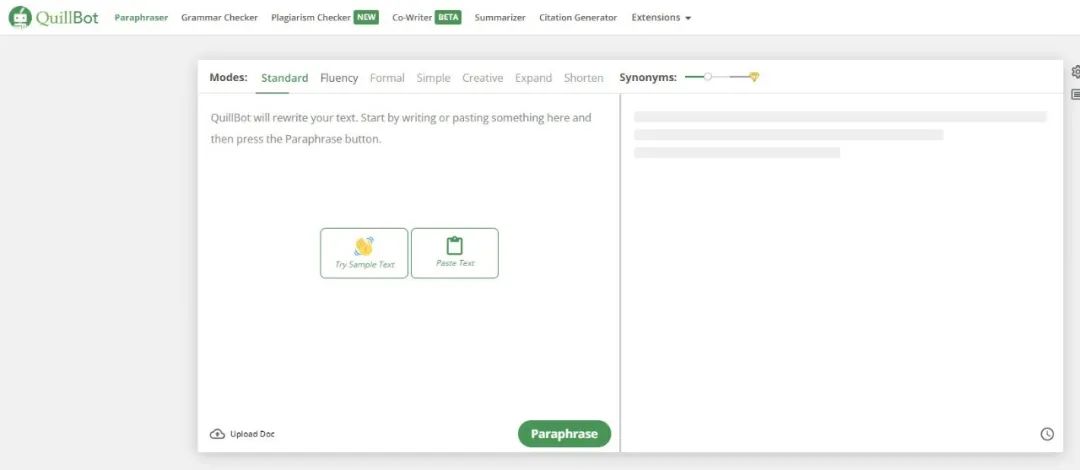Open the history clock icon
The width and height of the screenshot is (1080, 470).
(x=1047, y=434)
